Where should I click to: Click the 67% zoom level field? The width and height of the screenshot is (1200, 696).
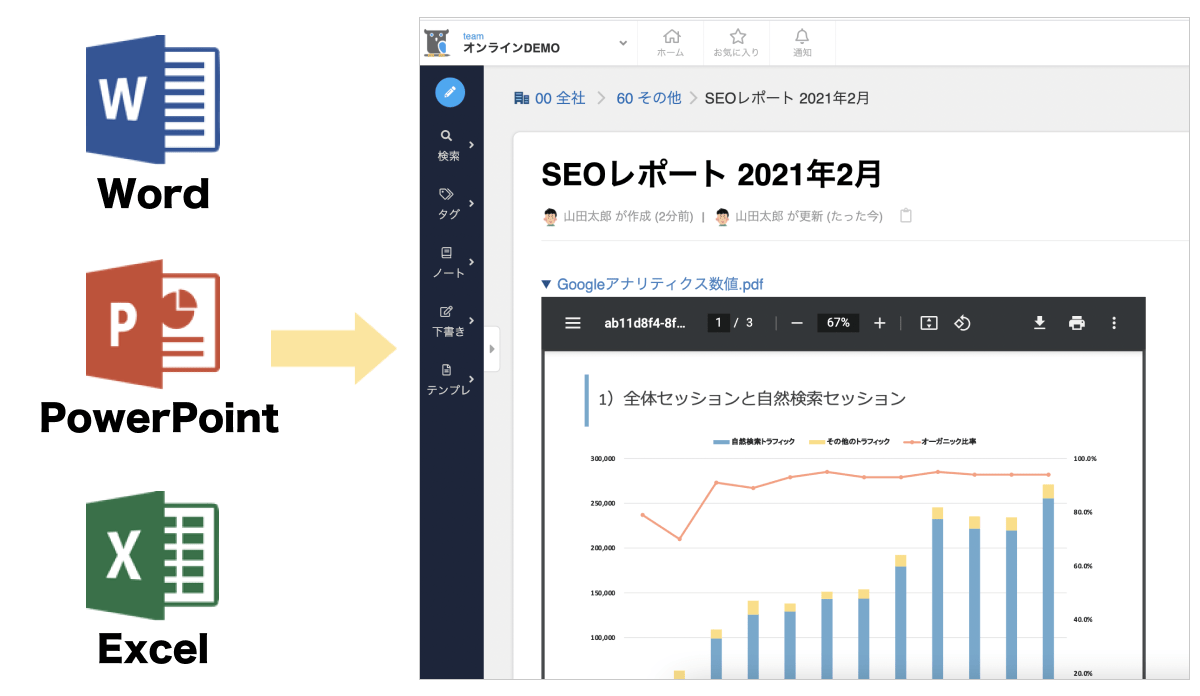[x=838, y=323]
